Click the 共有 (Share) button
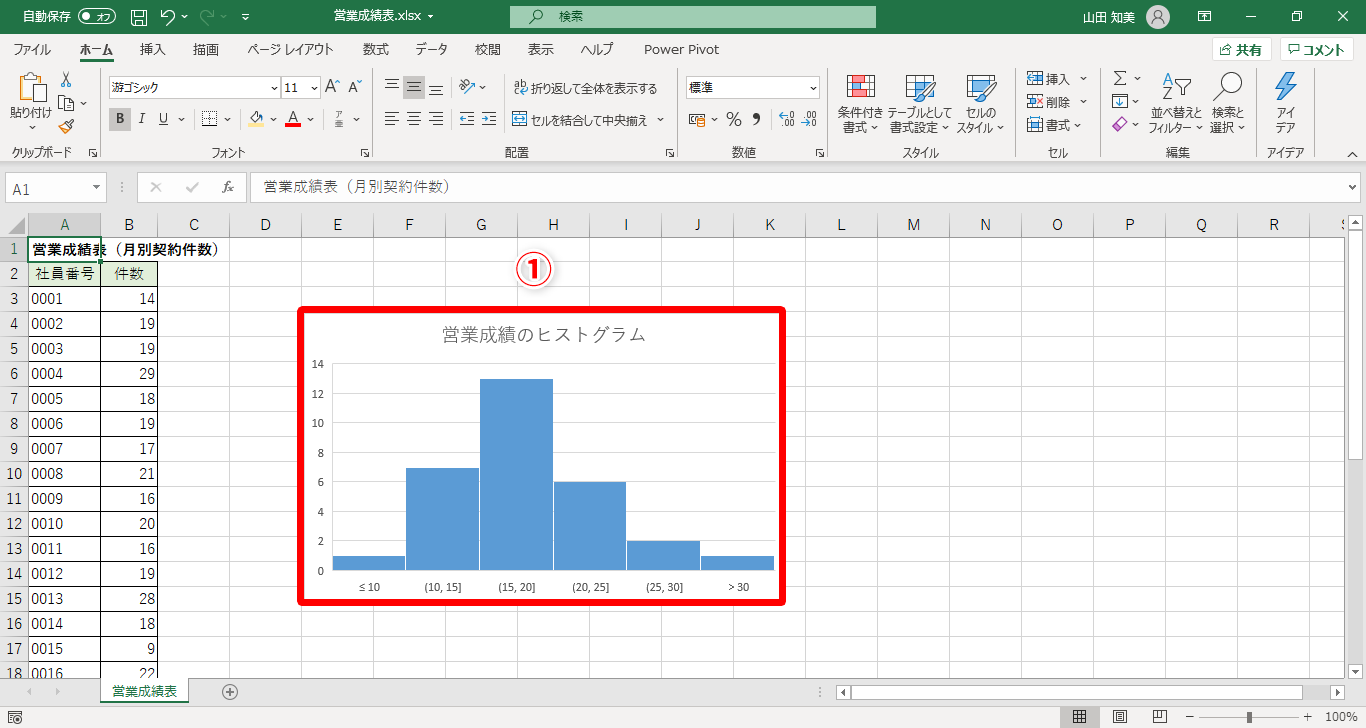1366x728 pixels. point(1241,50)
